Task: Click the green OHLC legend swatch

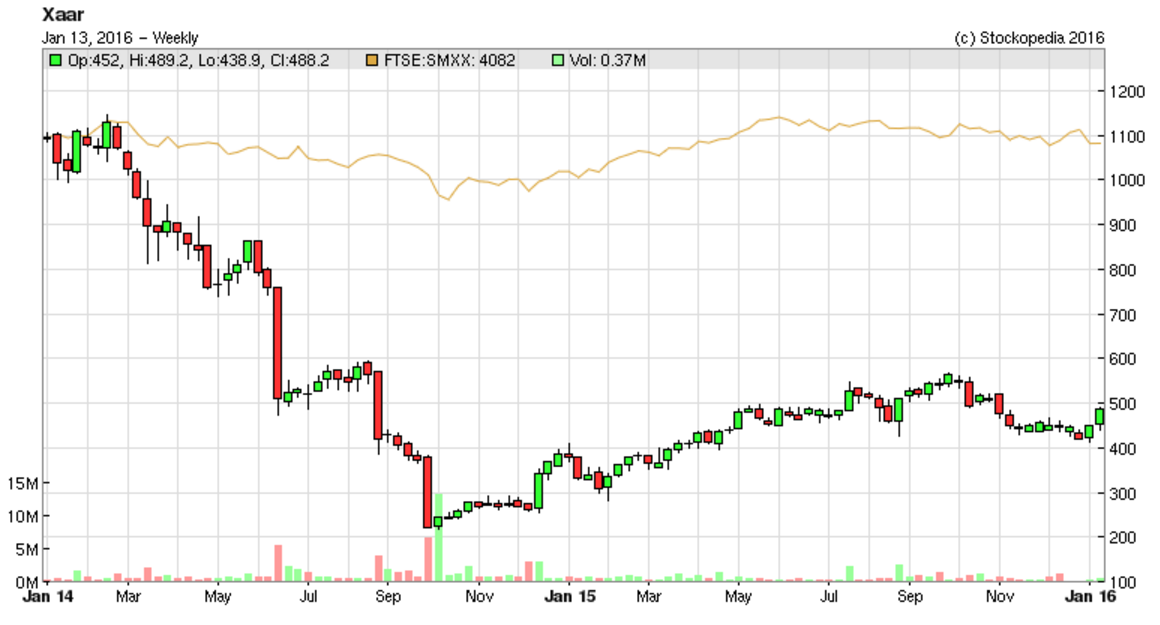Action: [55, 60]
